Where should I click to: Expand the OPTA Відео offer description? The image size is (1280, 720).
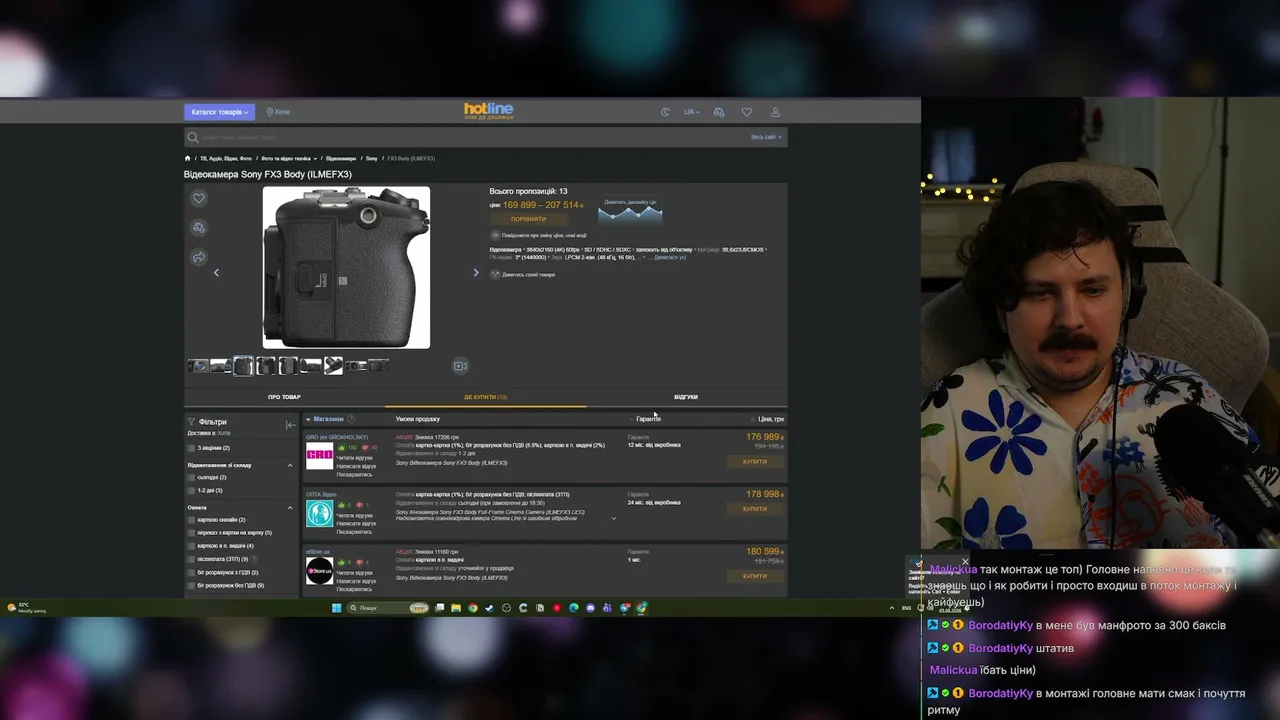614,519
